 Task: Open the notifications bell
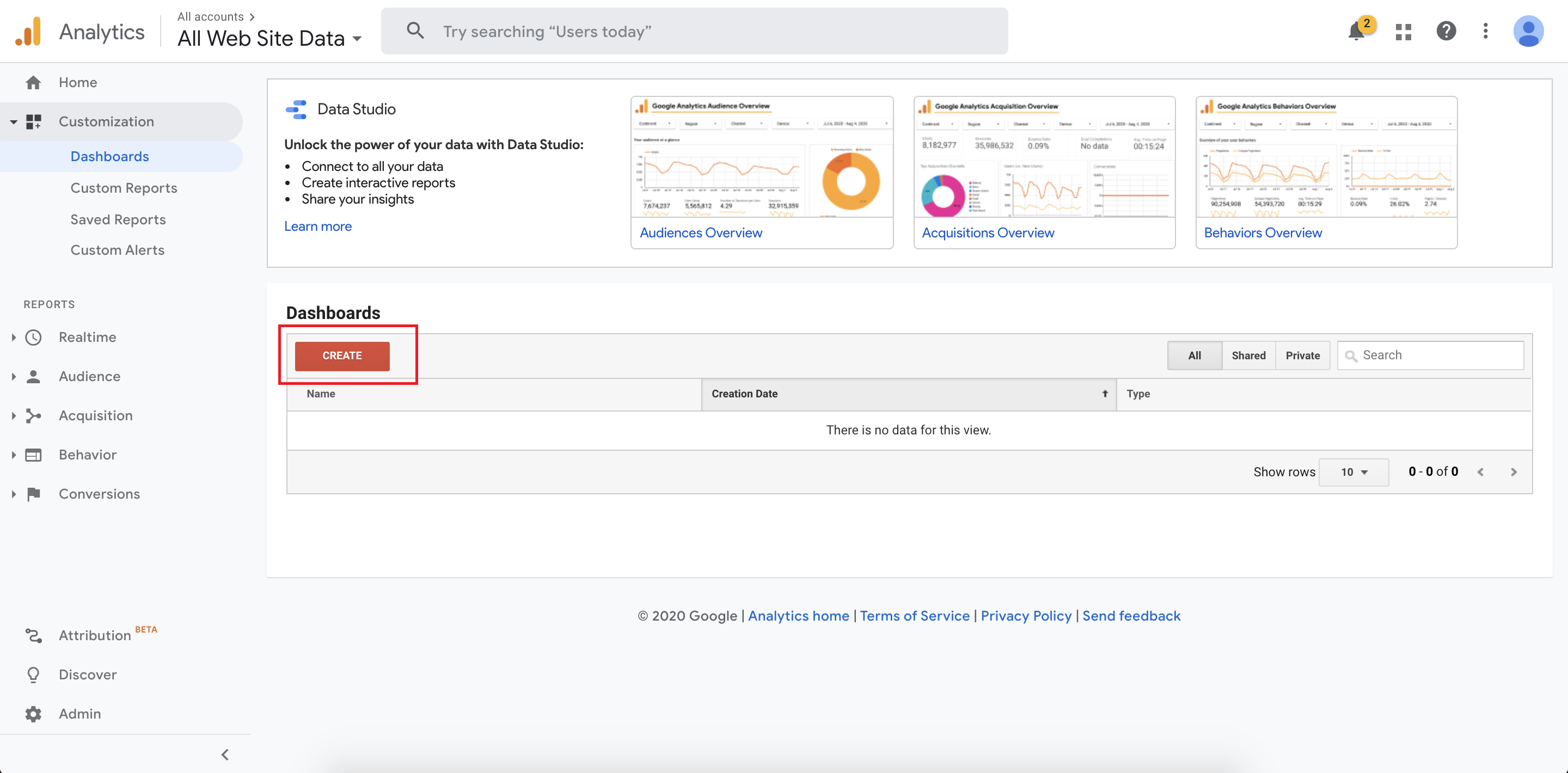[x=1356, y=31]
